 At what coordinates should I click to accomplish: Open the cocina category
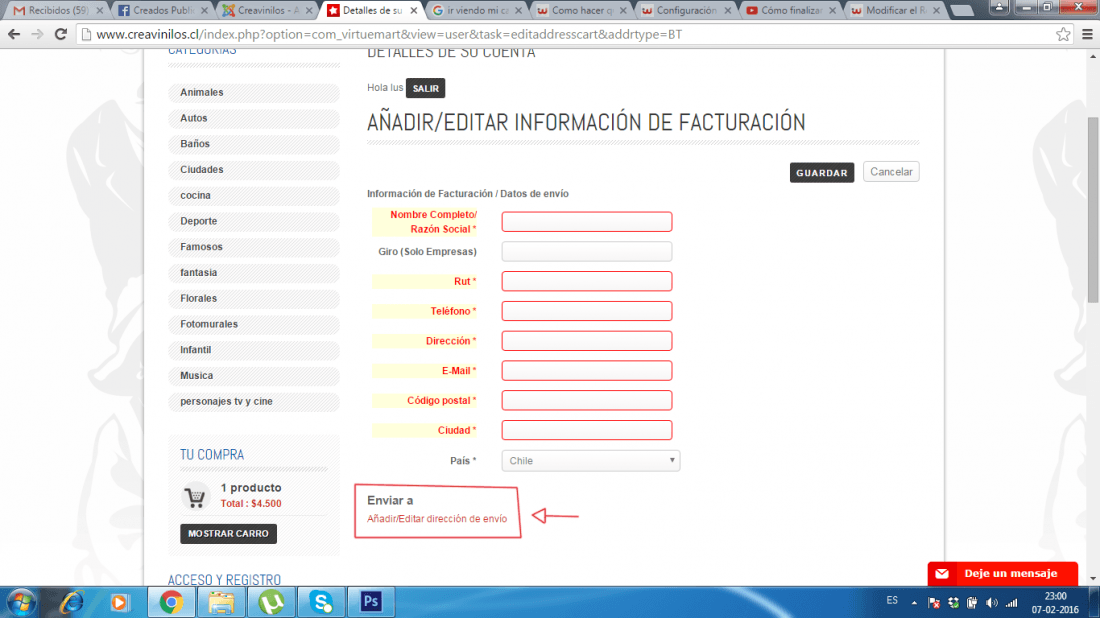pyautogui.click(x=254, y=195)
